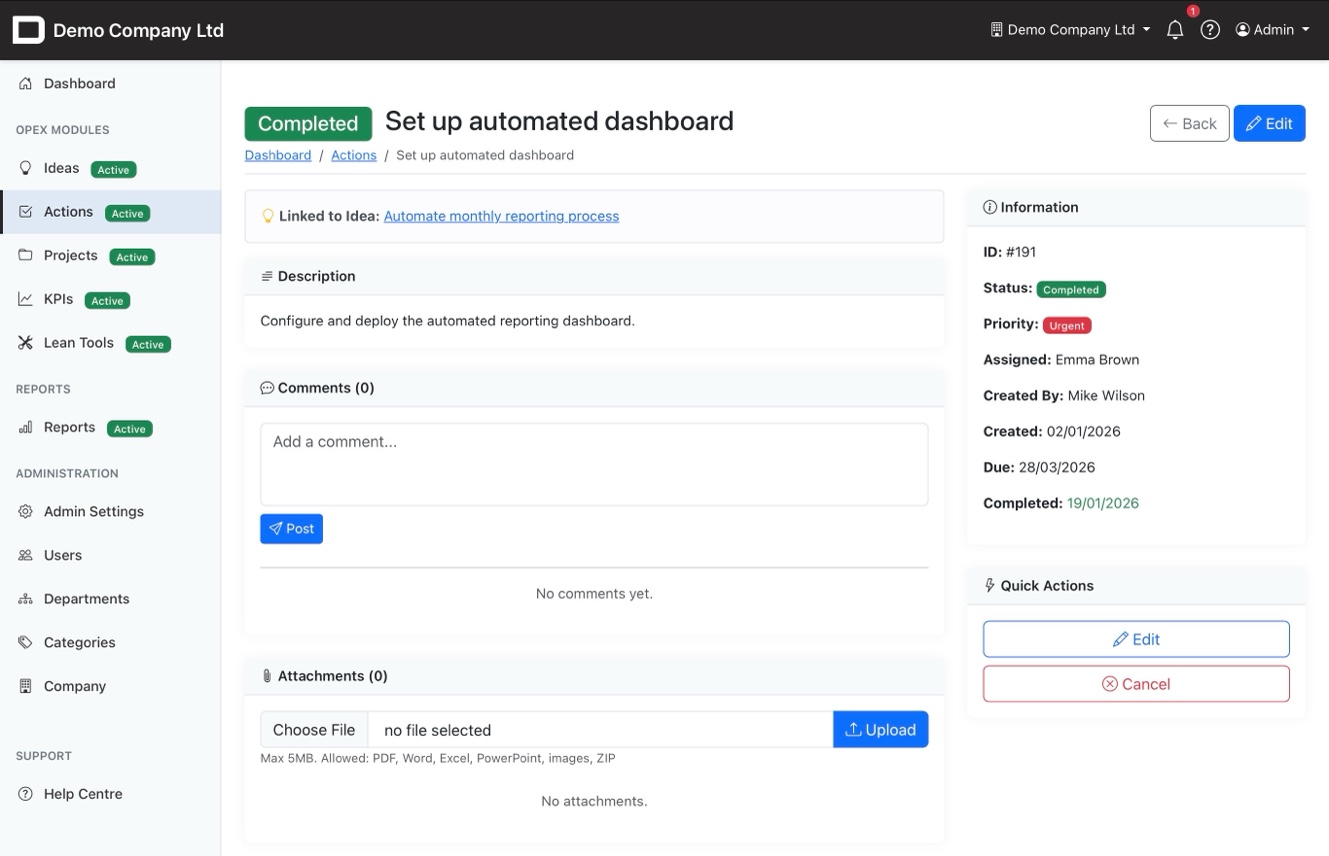Click the Categories tag icon in sidebar
This screenshot has height=856, width=1329.
tap(26, 642)
